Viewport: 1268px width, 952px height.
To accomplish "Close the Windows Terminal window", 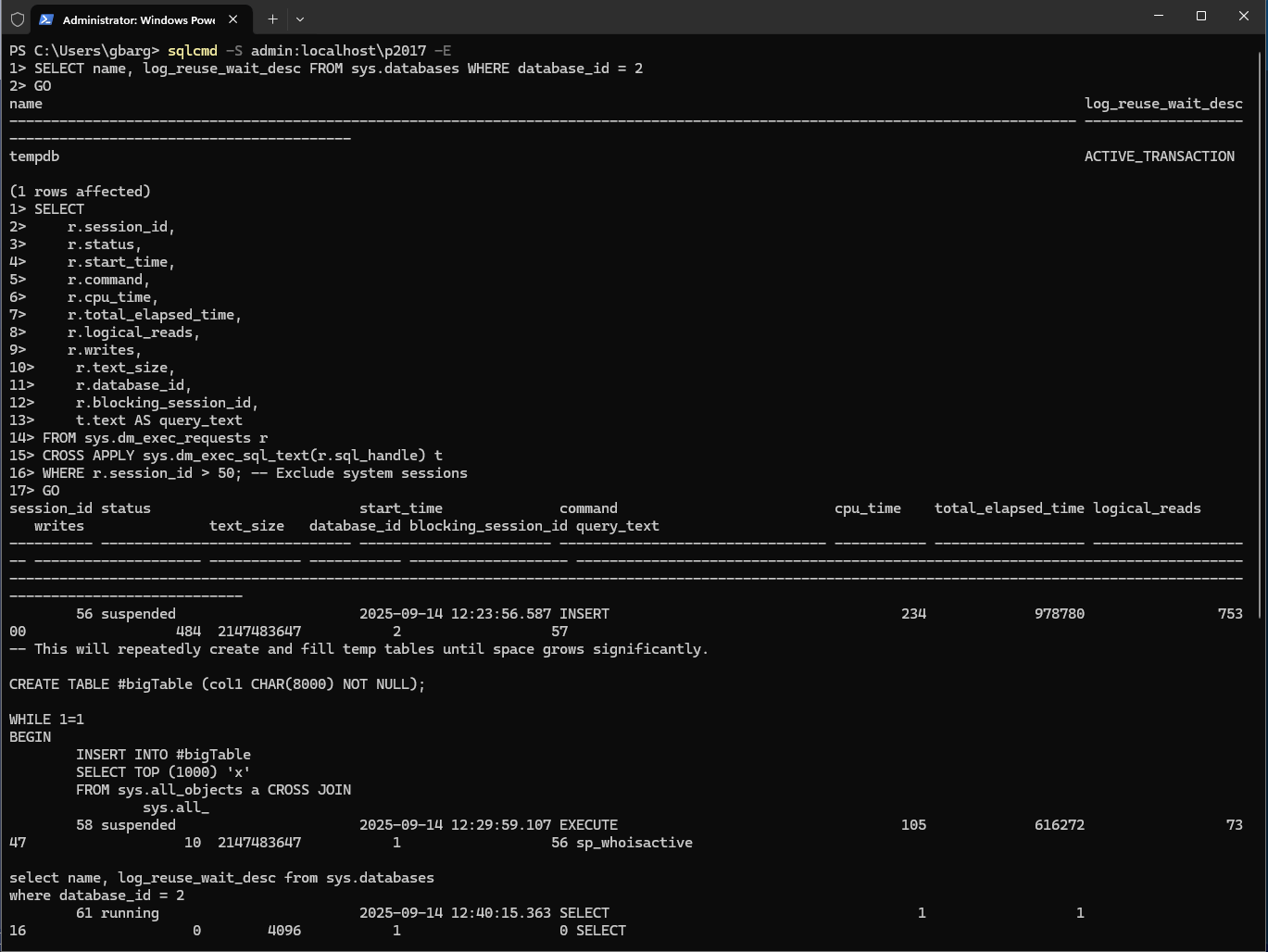I will [1244, 17].
